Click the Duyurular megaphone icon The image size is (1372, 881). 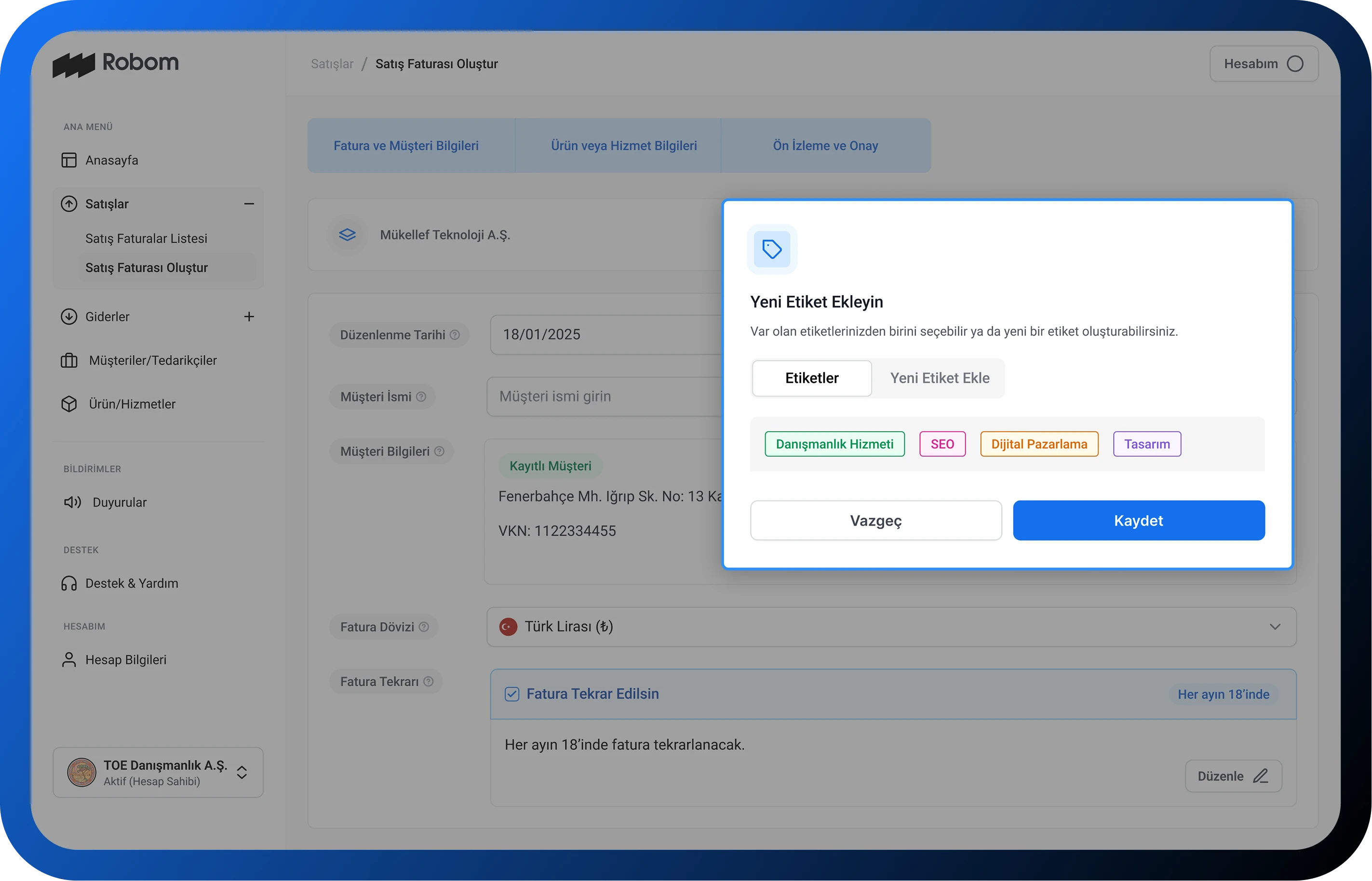(x=72, y=502)
